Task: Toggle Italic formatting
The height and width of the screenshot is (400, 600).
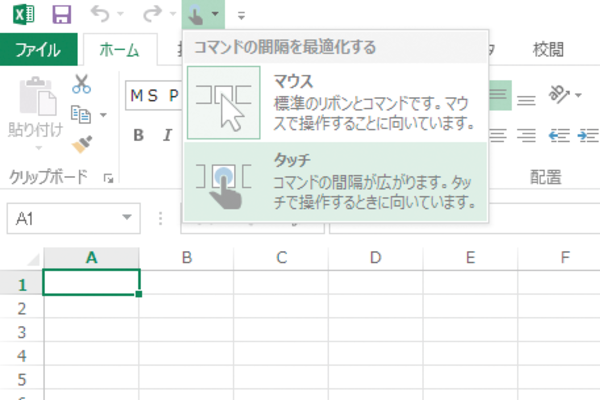Action: 167,135
